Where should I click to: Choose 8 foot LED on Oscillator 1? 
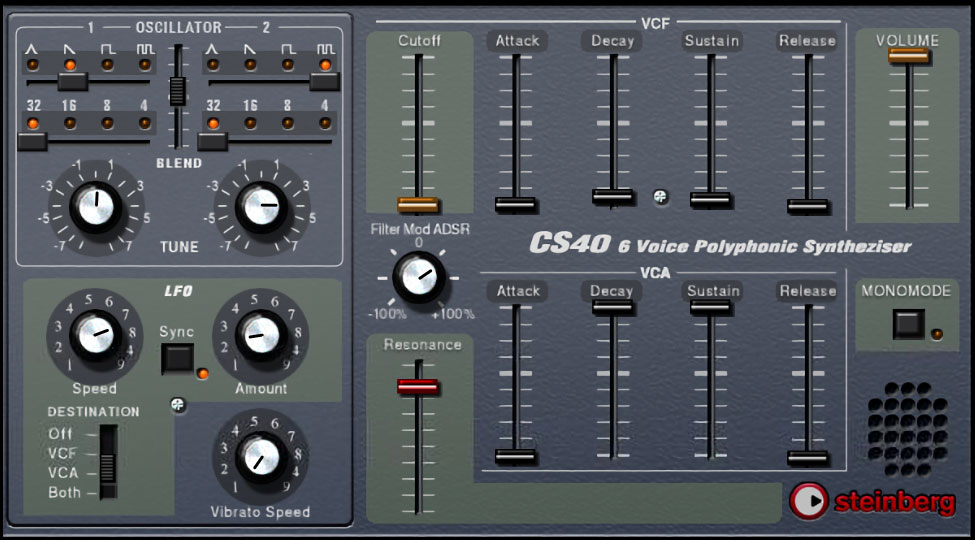pos(108,123)
